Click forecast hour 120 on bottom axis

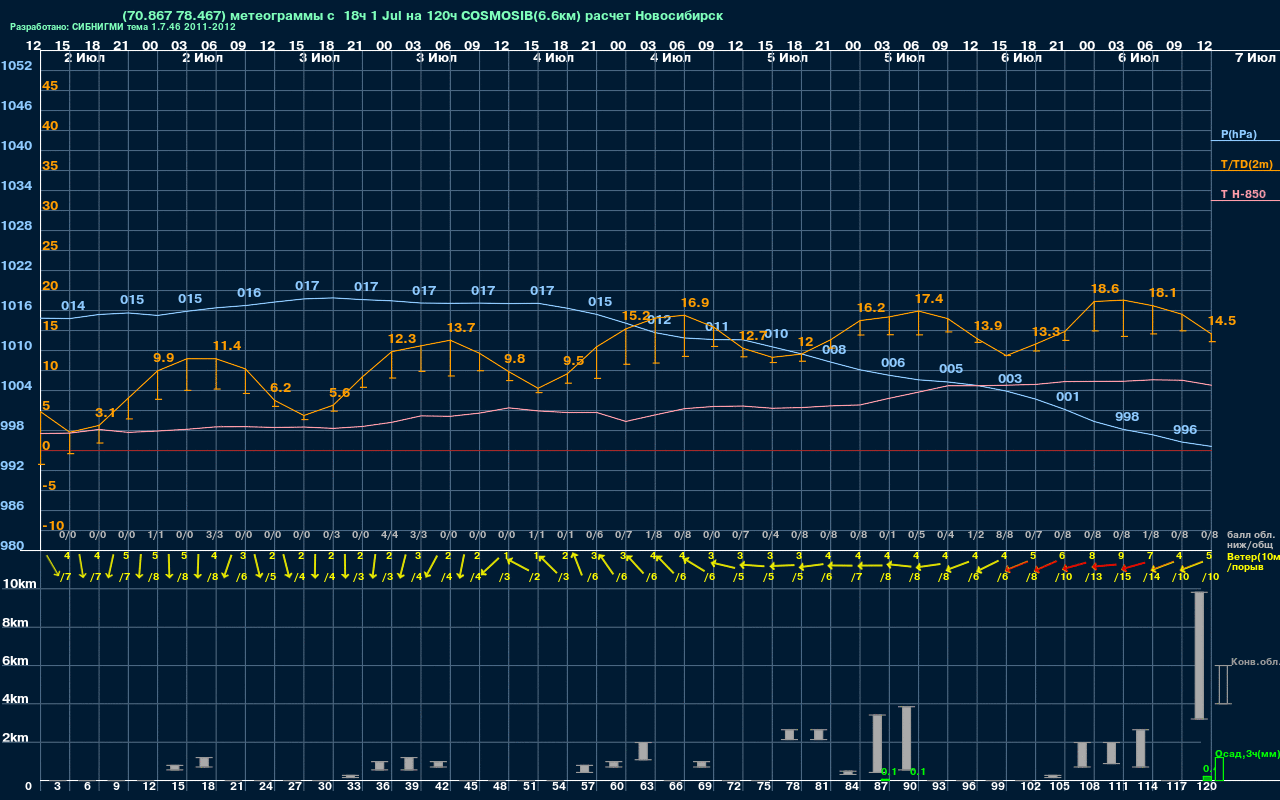coord(1207,787)
